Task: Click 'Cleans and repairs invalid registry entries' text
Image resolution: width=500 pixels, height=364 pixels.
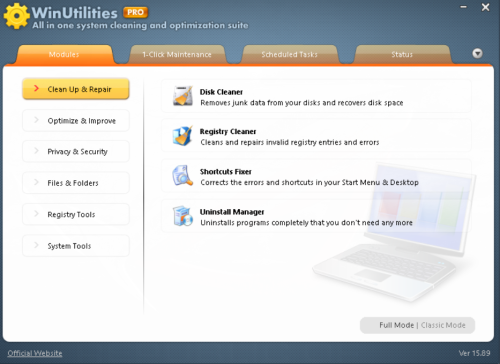Action: (x=290, y=142)
